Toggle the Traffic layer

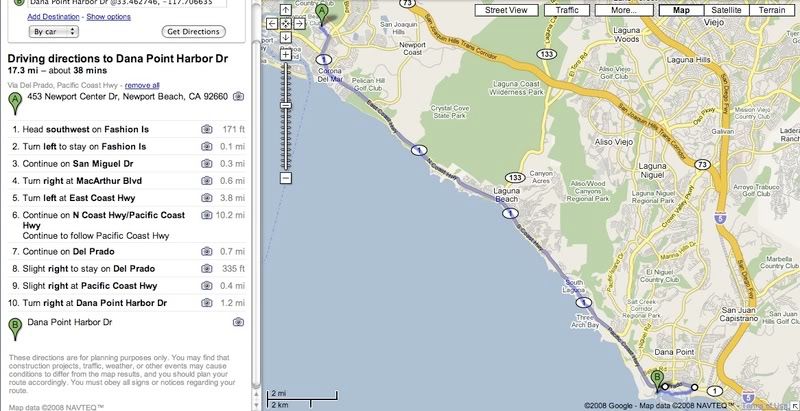(567, 10)
